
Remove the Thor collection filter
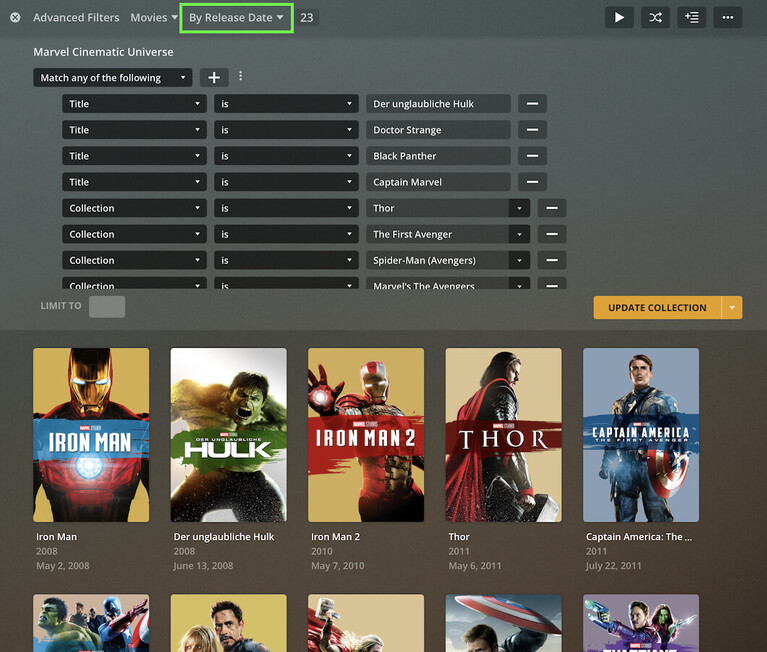(552, 208)
